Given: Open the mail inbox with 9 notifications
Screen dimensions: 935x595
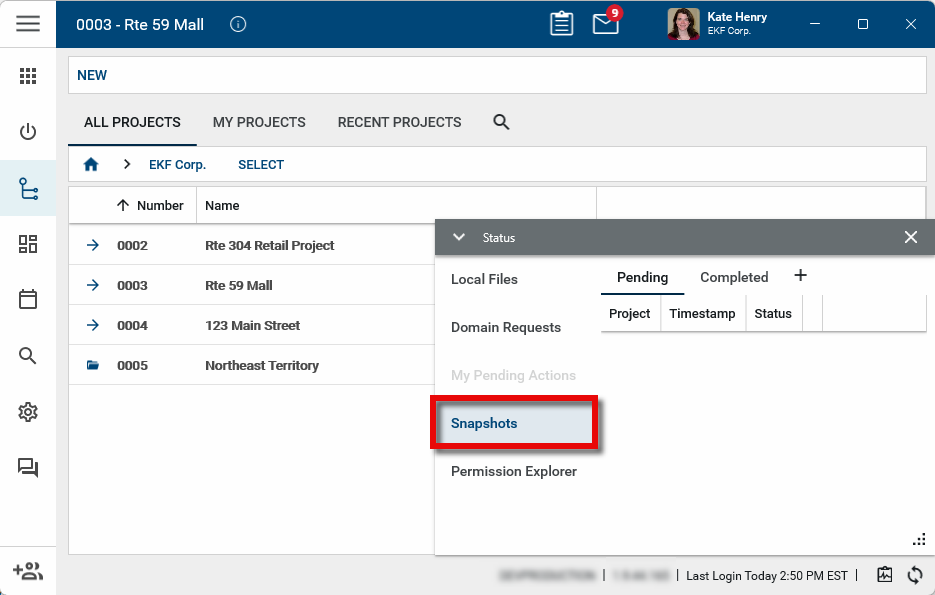Looking at the screenshot, I should coord(606,23).
